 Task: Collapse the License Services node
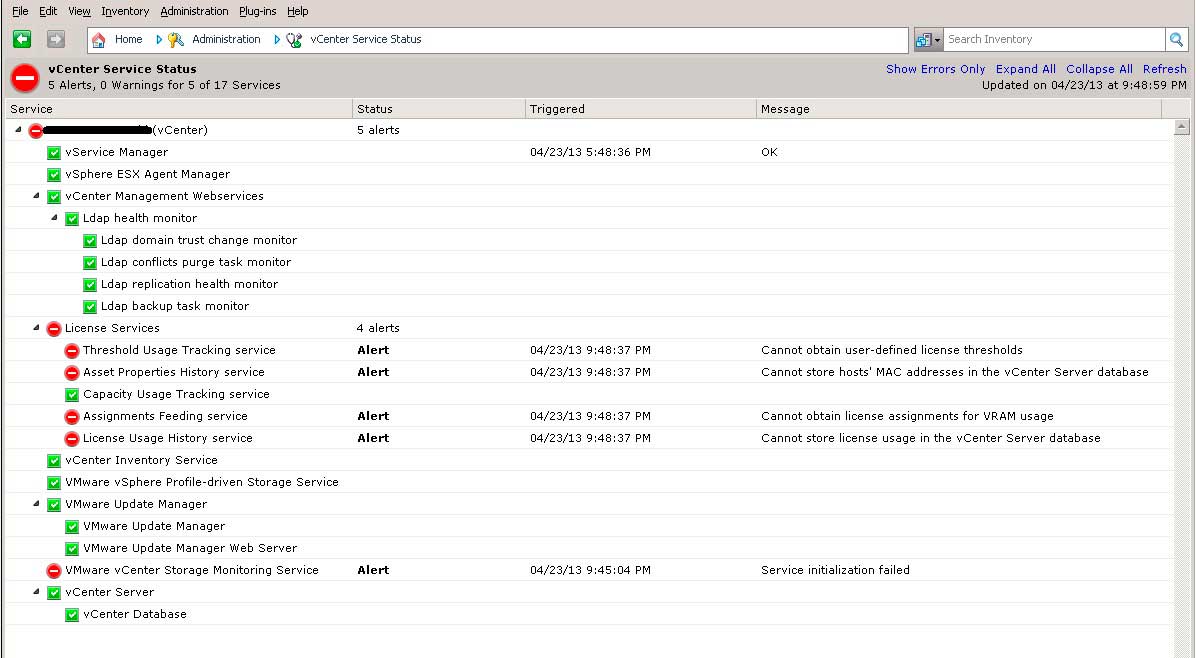point(37,328)
